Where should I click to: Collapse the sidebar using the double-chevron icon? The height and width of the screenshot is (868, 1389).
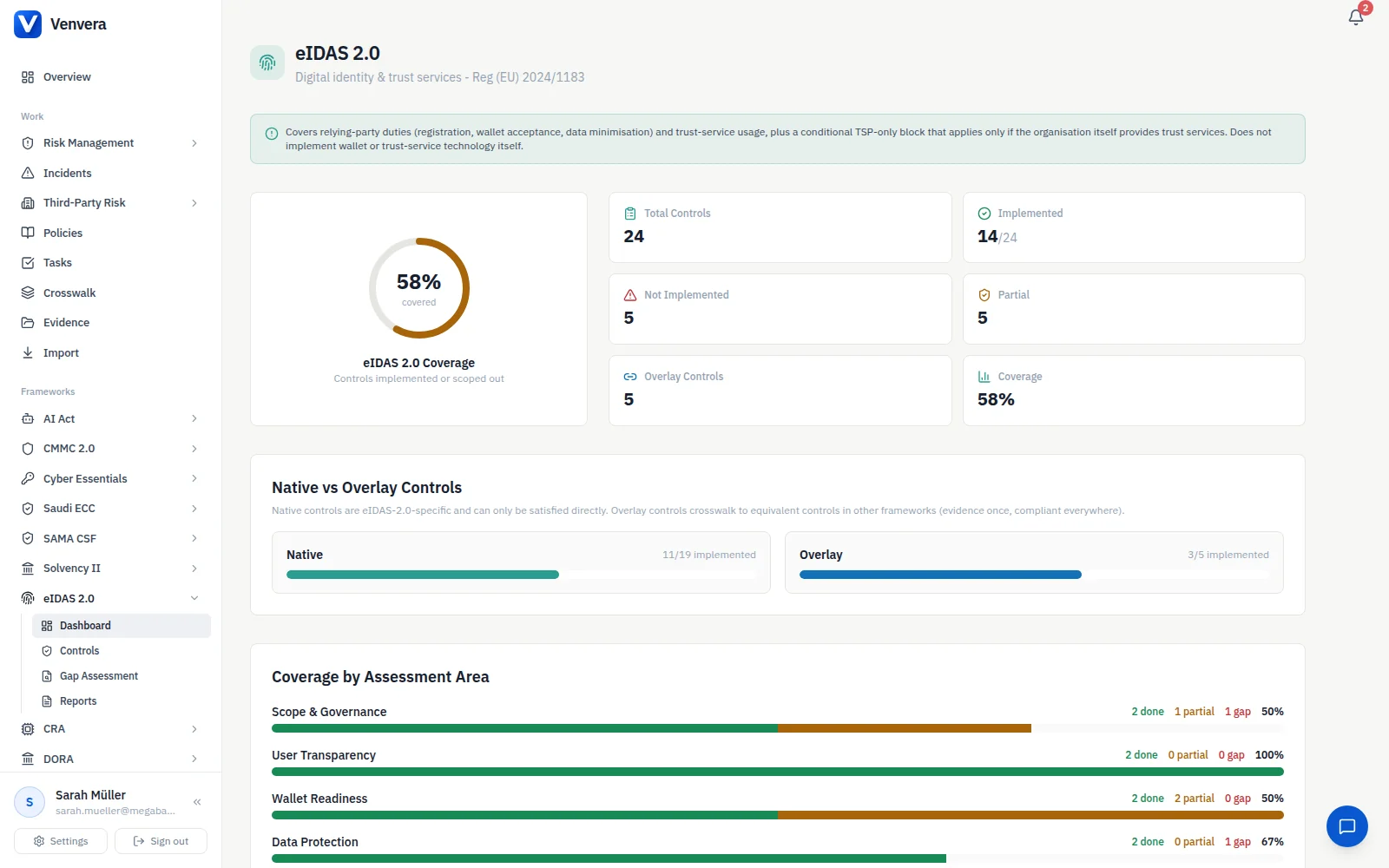pos(197,802)
